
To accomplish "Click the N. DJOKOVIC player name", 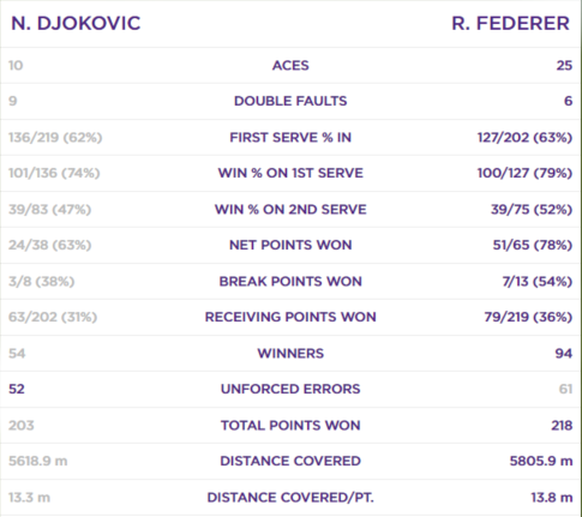I will [x=76, y=23].
